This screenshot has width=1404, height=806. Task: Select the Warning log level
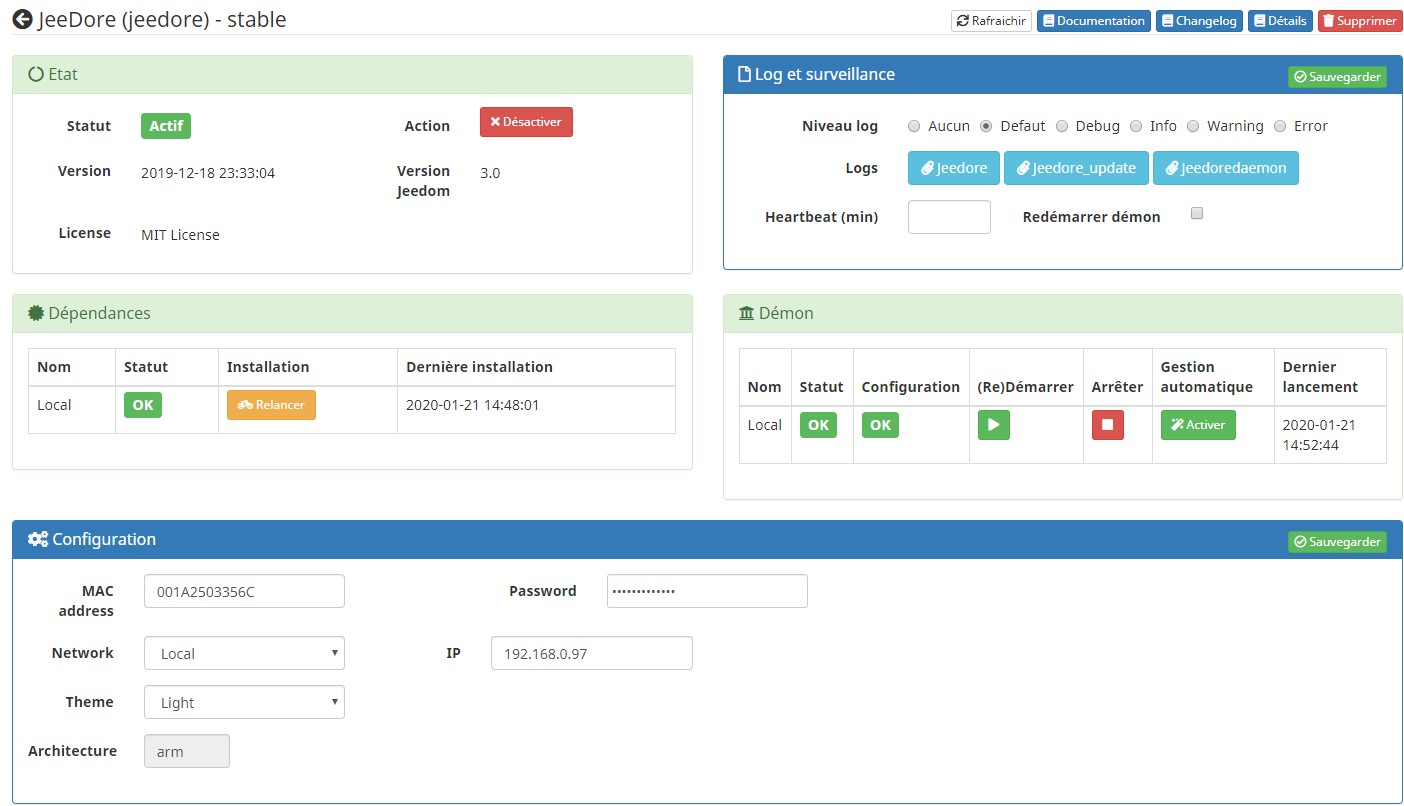tap(1193, 126)
